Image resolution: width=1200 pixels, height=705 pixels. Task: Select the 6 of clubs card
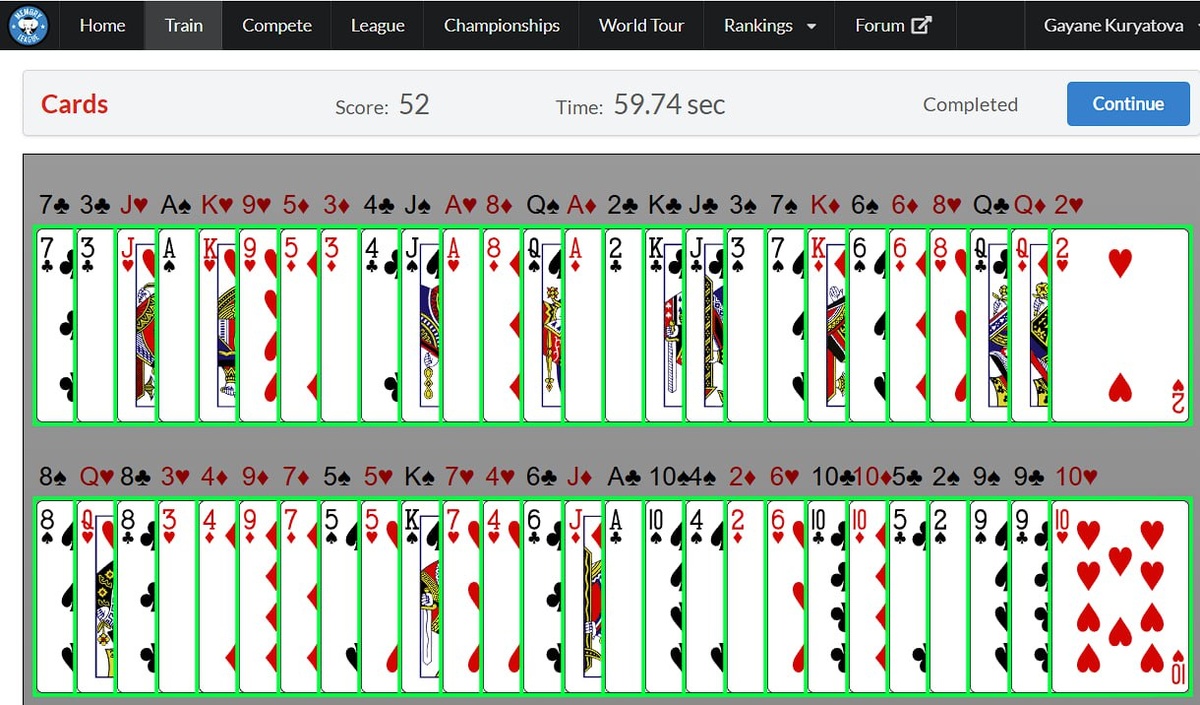(542, 596)
